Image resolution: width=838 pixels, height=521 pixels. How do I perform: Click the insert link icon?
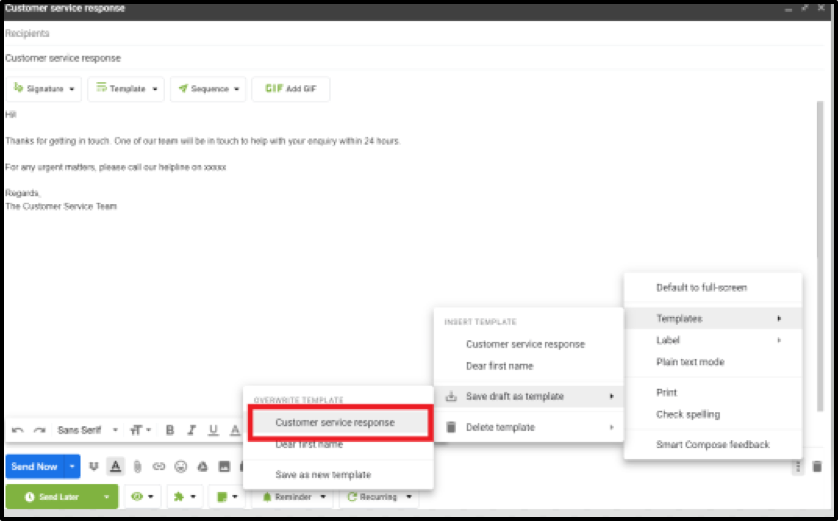[x=158, y=466]
